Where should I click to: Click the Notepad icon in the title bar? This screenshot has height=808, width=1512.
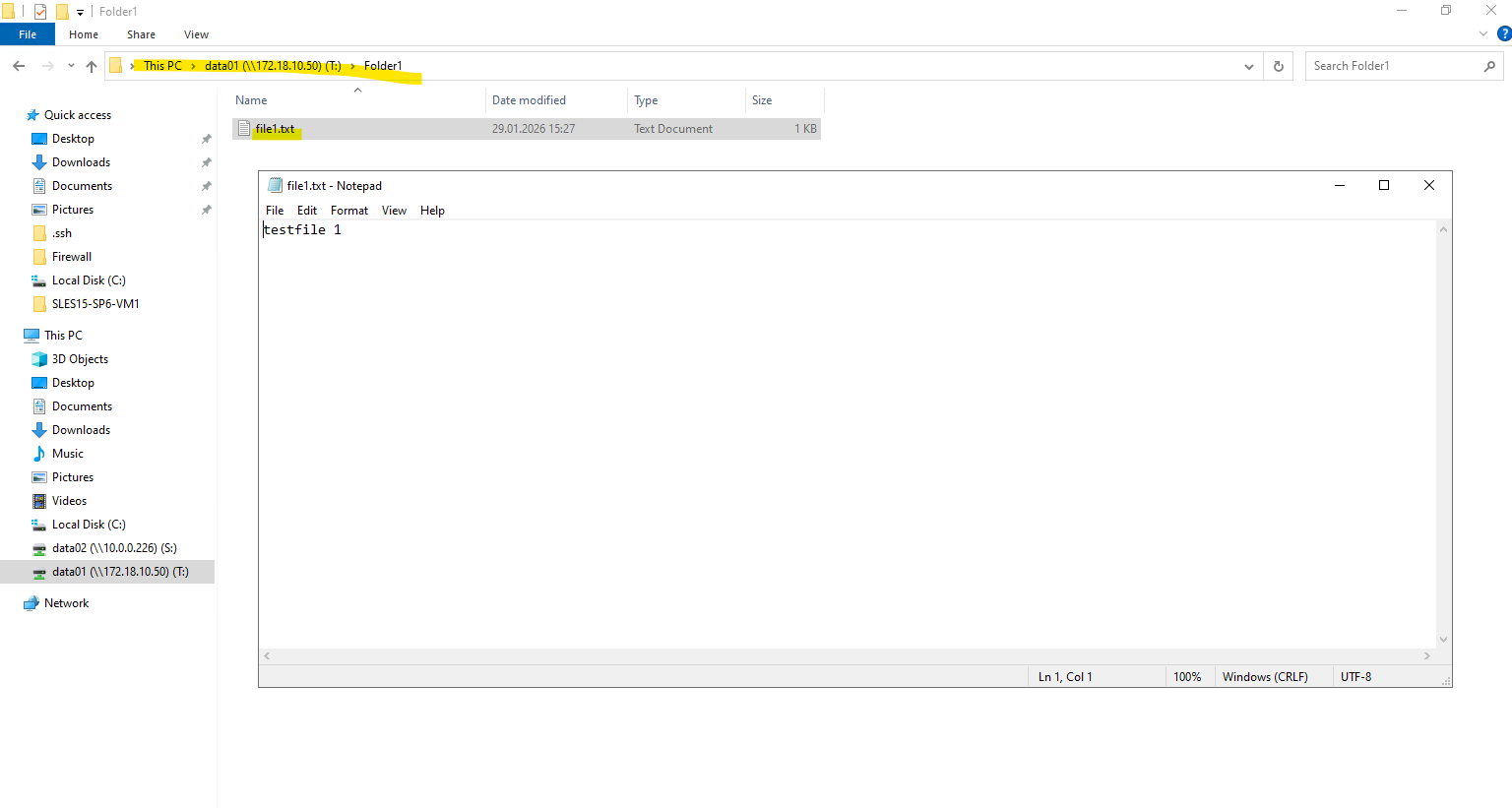tap(276, 185)
